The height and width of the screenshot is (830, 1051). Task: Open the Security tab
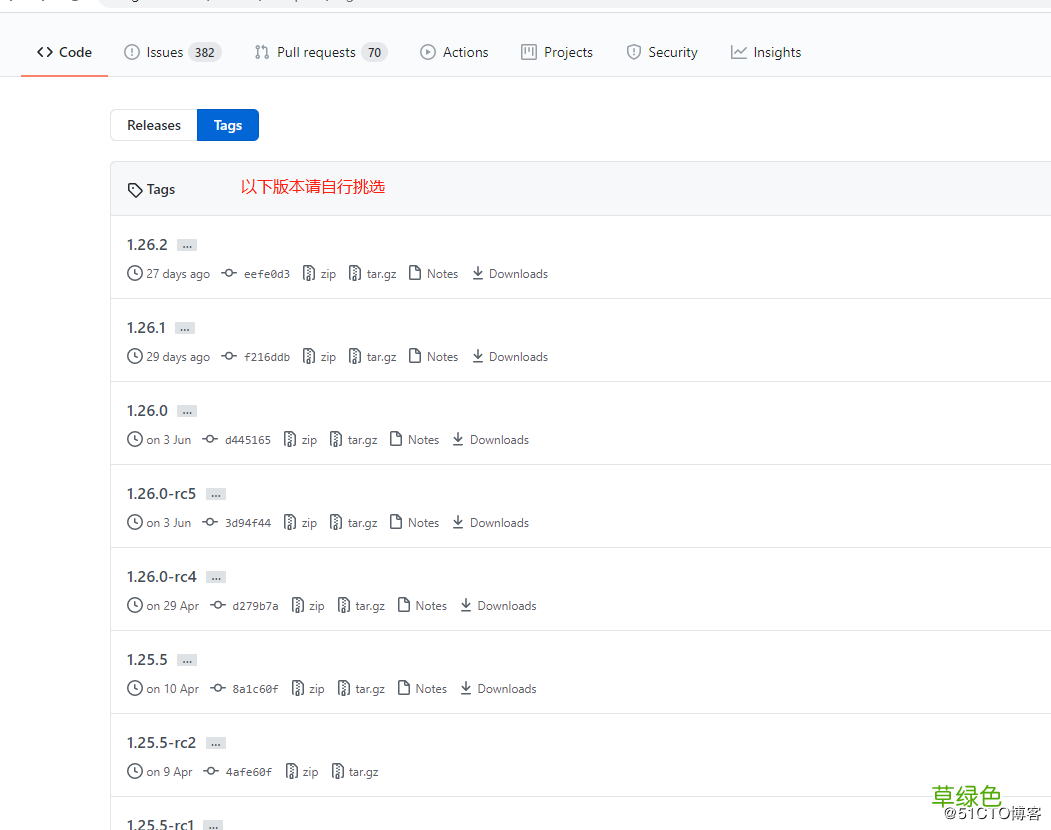tap(662, 52)
